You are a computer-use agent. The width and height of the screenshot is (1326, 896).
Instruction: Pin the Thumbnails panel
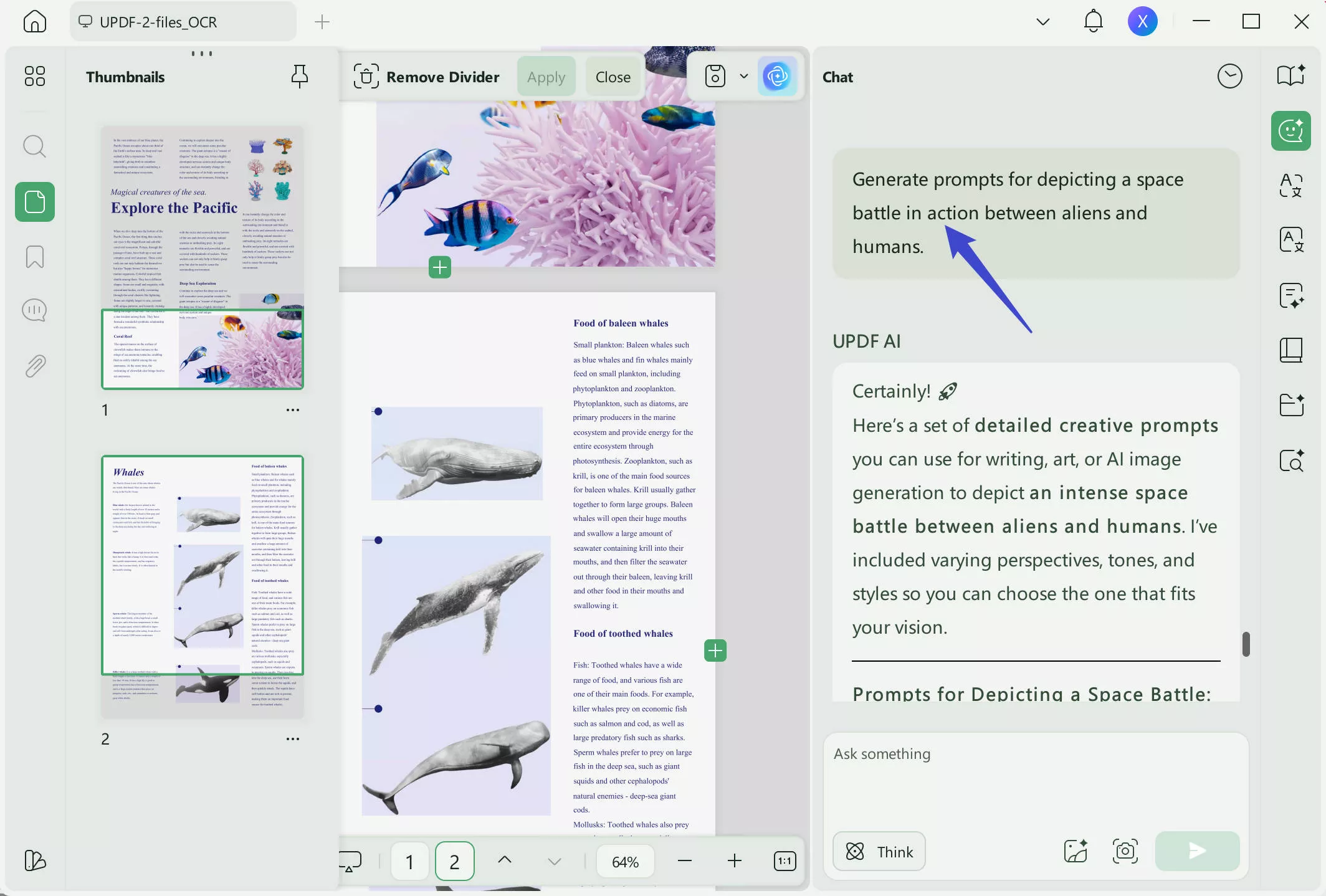tap(299, 77)
